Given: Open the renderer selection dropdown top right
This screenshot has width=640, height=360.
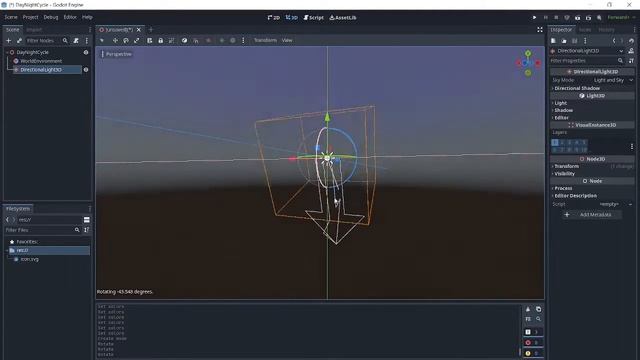Looking at the screenshot, I should pos(621,18).
